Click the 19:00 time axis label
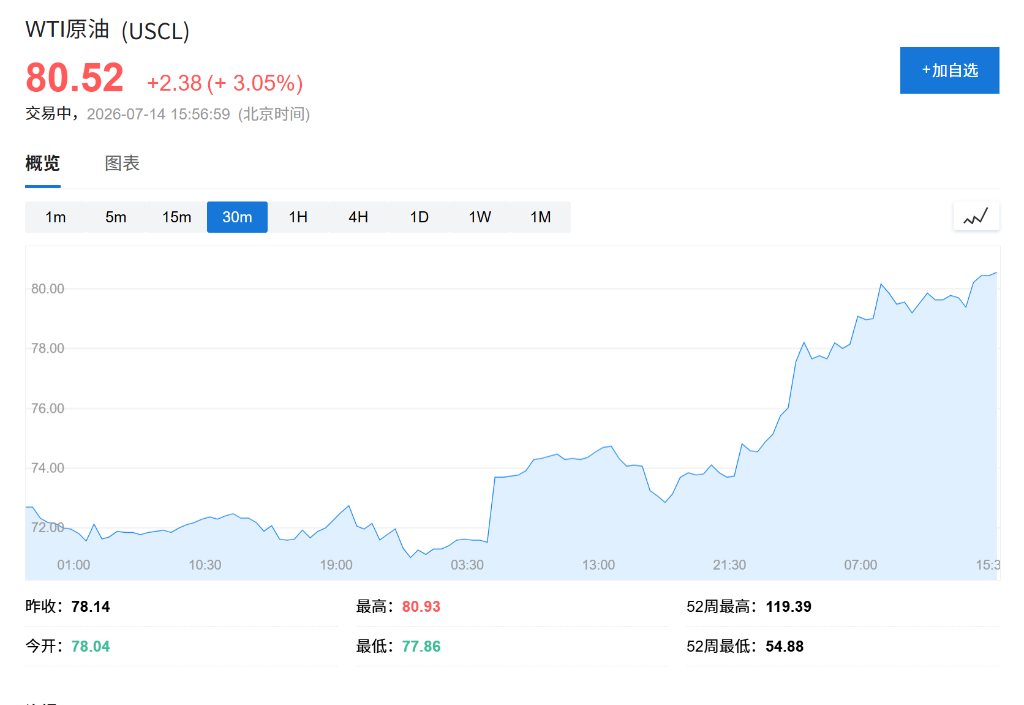The height and width of the screenshot is (705, 1024). click(x=336, y=565)
